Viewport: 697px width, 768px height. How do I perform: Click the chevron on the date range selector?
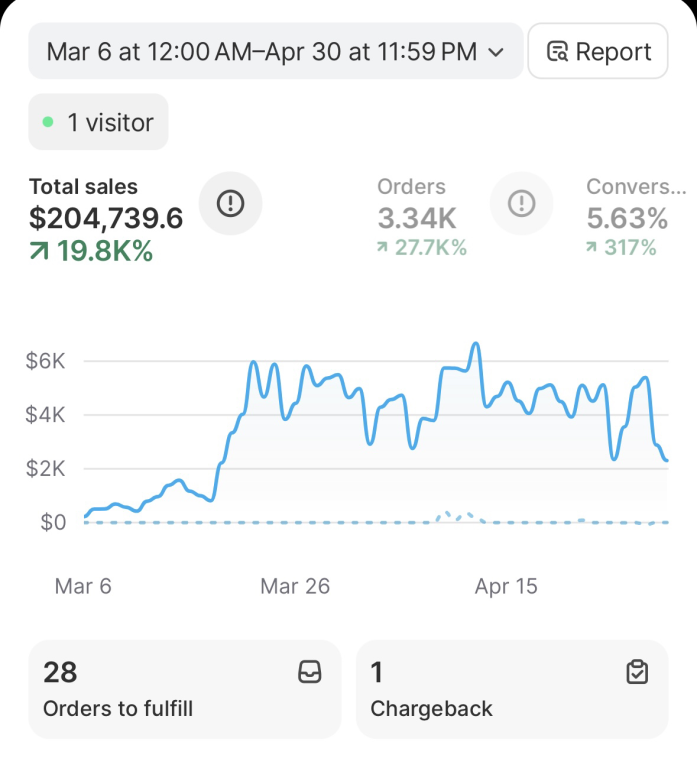[x=496, y=52]
